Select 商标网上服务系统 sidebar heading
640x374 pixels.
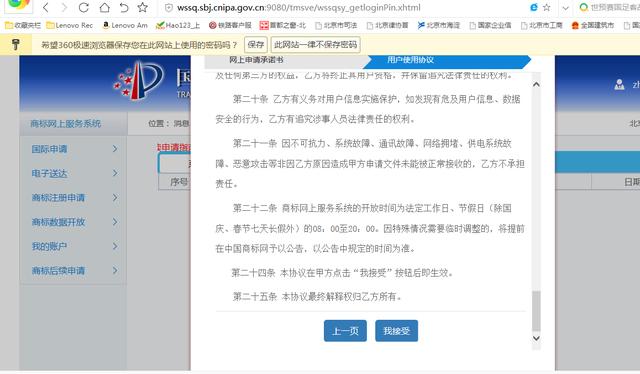coord(65,124)
